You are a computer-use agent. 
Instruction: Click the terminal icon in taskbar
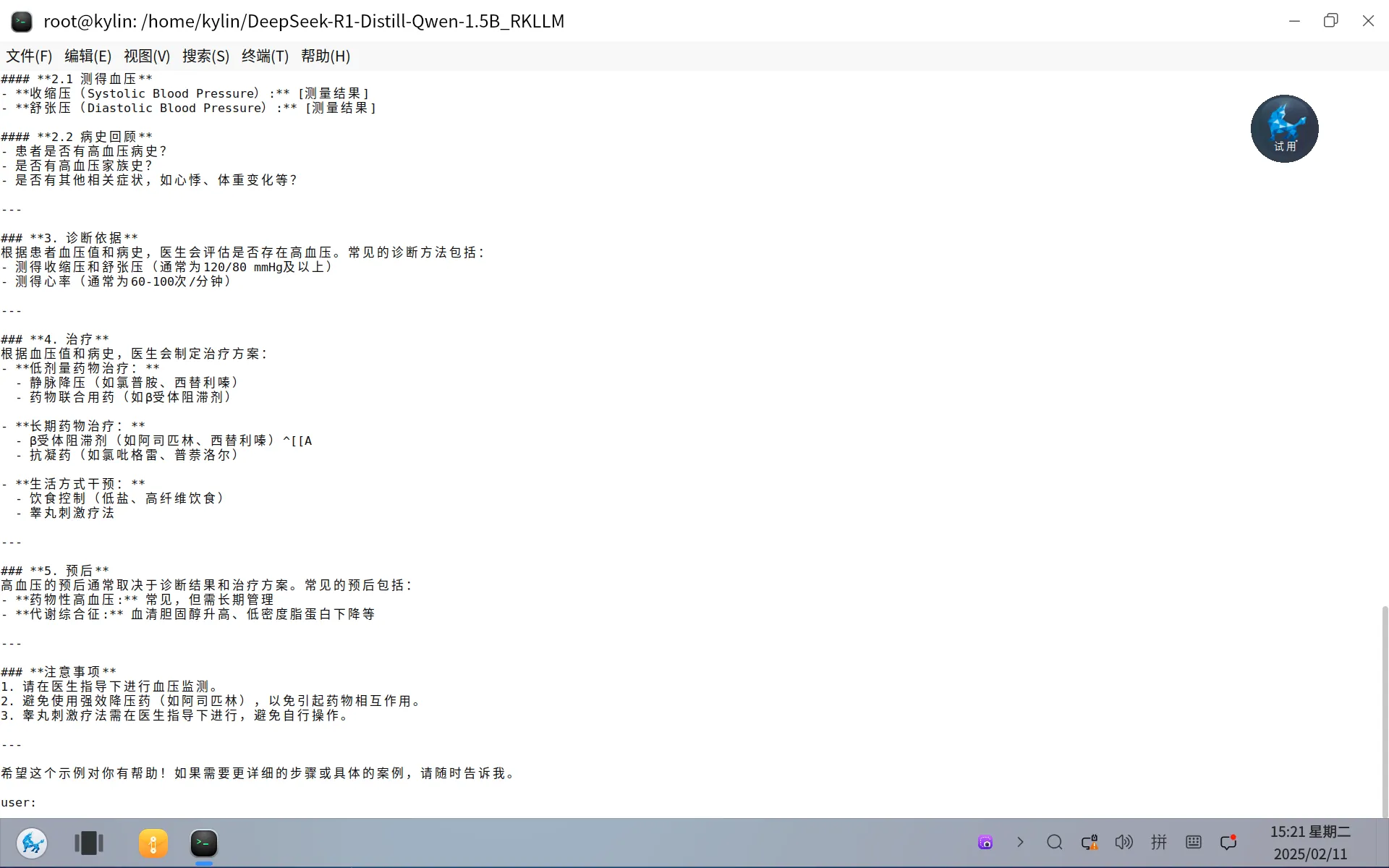pos(204,843)
